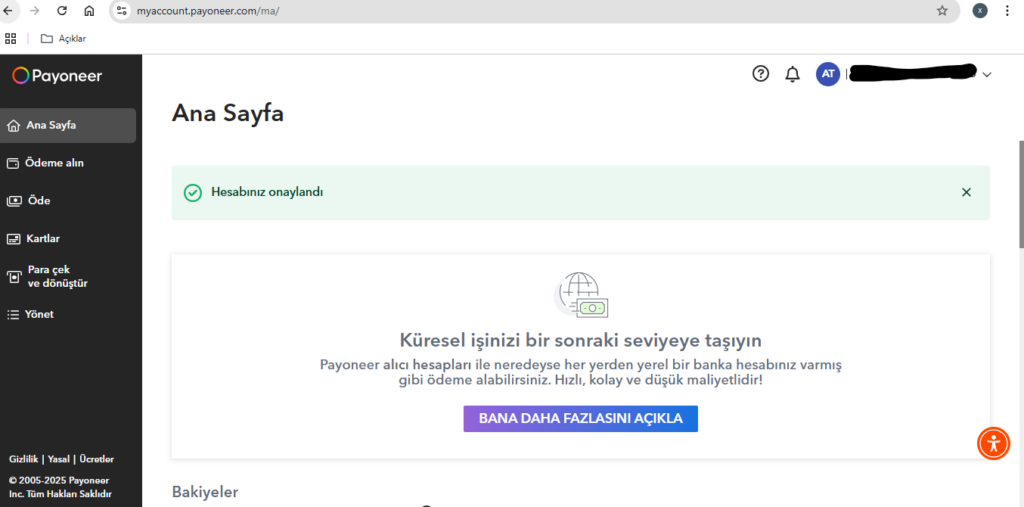
Task: Click the Küresel işinizi heading text
Action: pyautogui.click(x=581, y=340)
